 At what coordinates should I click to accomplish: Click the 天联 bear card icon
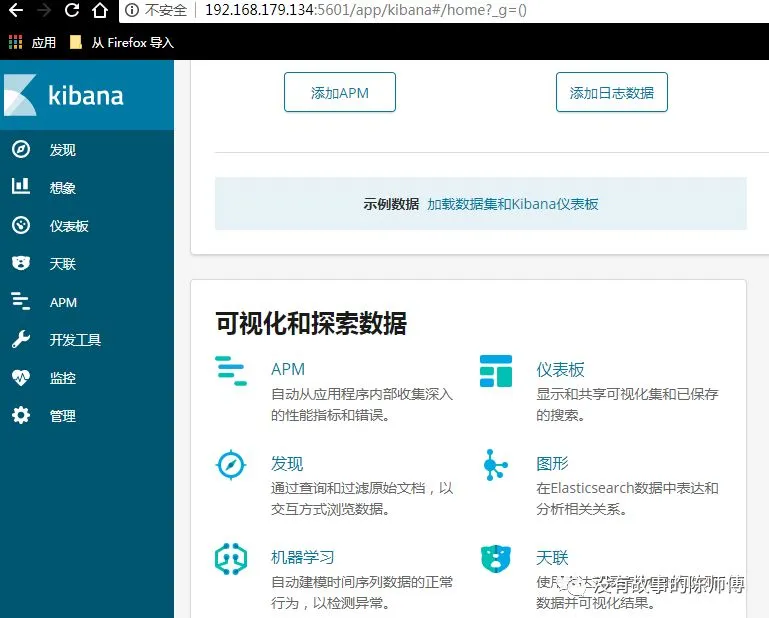coord(496,558)
